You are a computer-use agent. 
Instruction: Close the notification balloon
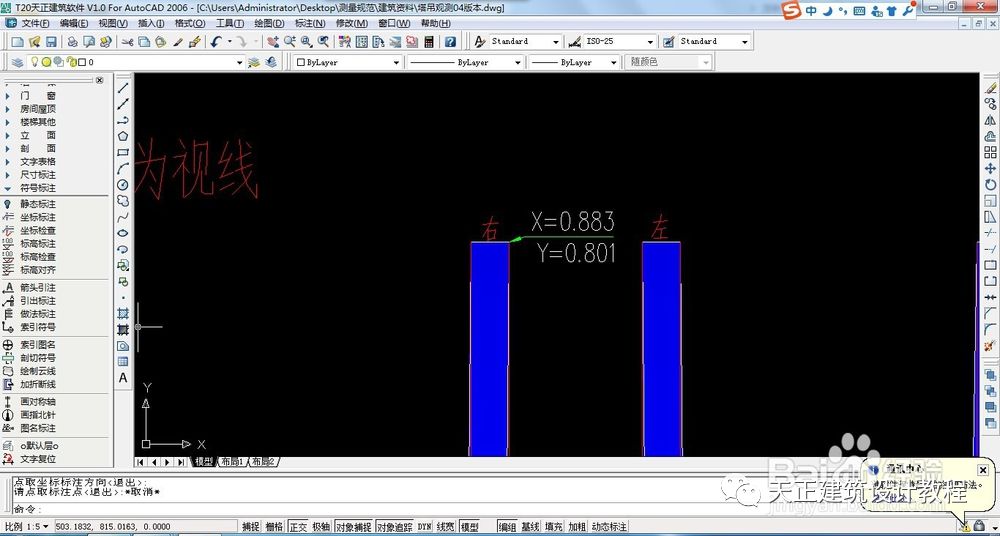(x=983, y=470)
